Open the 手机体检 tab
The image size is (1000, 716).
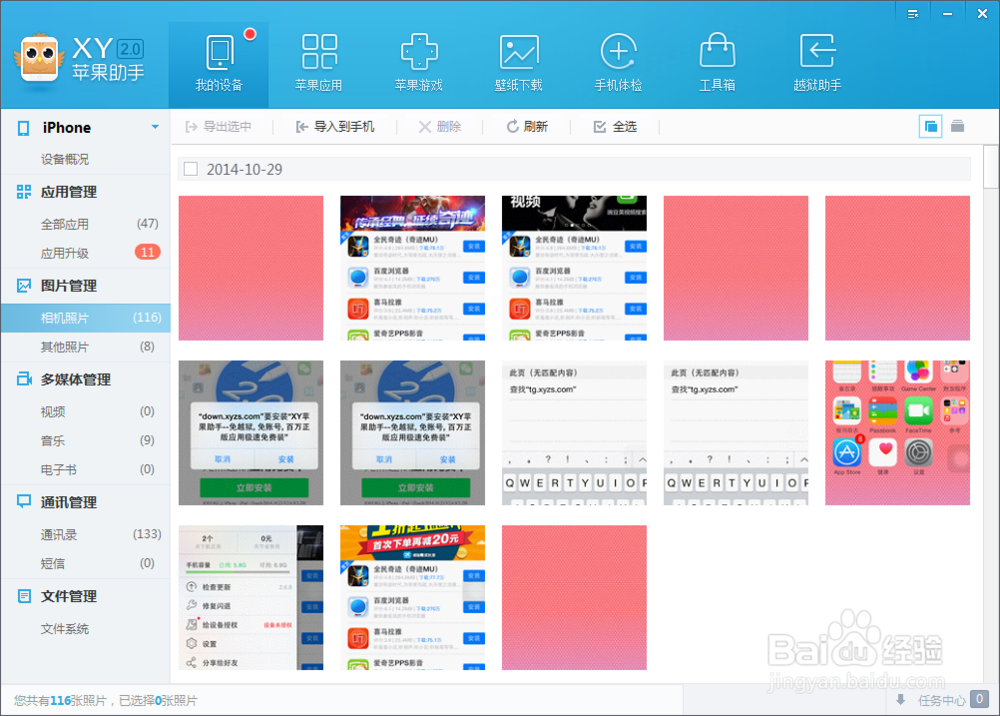[x=618, y=64]
